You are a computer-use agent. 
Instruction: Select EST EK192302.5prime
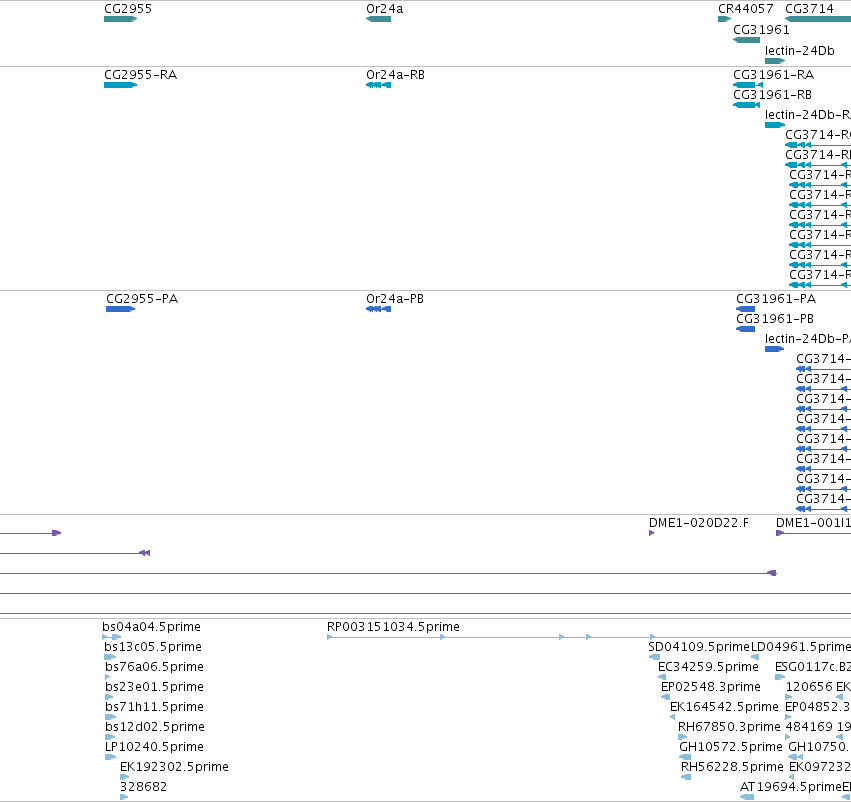click(174, 767)
